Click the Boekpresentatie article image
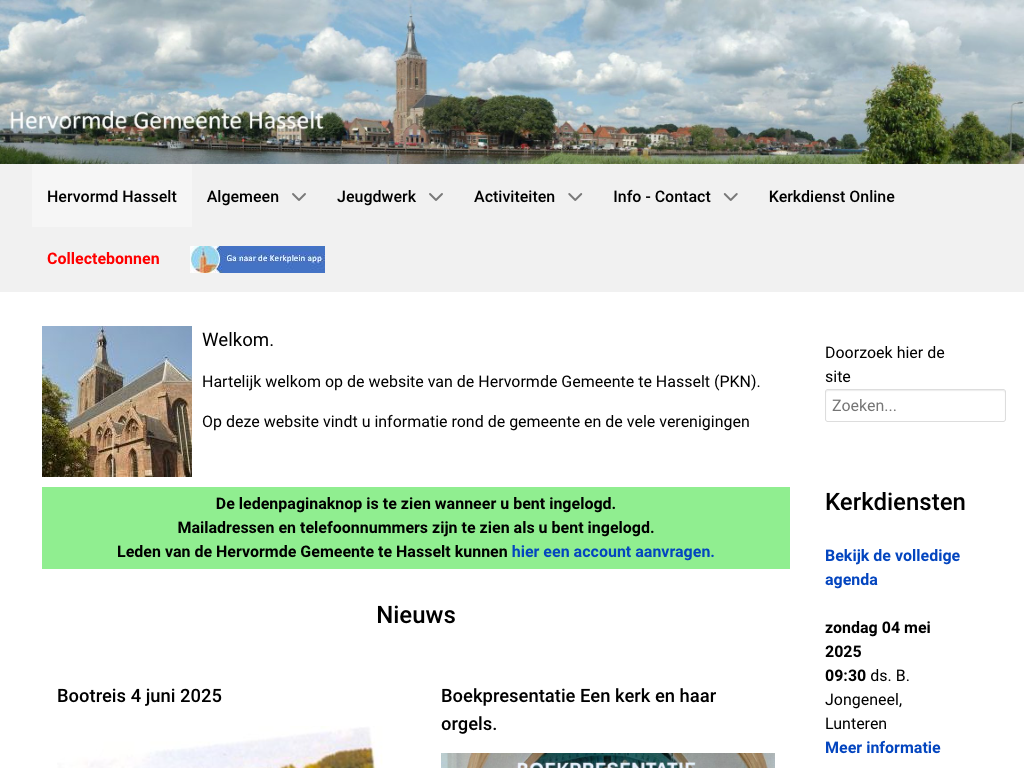1024x768 pixels. click(x=607, y=761)
